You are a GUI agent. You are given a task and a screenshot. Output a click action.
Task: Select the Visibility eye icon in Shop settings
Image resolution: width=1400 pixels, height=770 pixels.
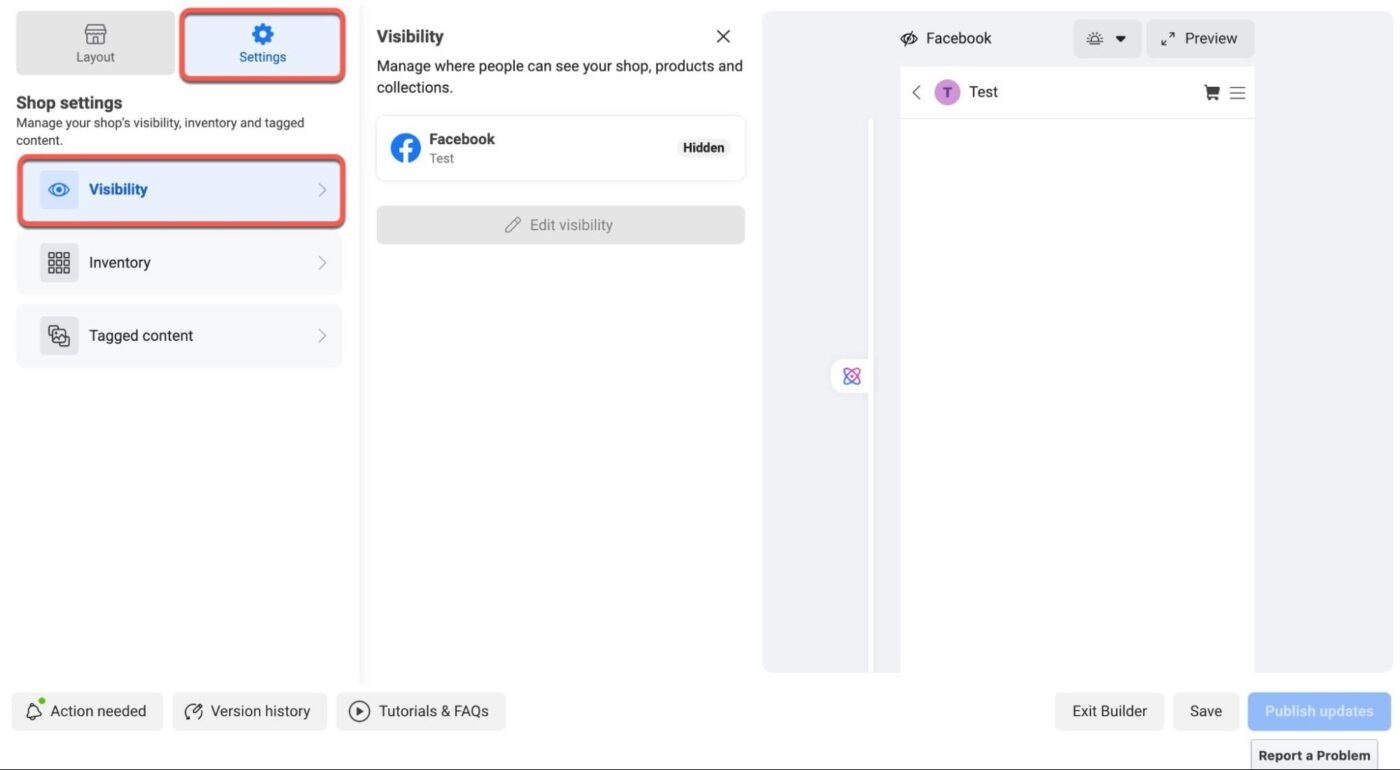[x=58, y=189]
